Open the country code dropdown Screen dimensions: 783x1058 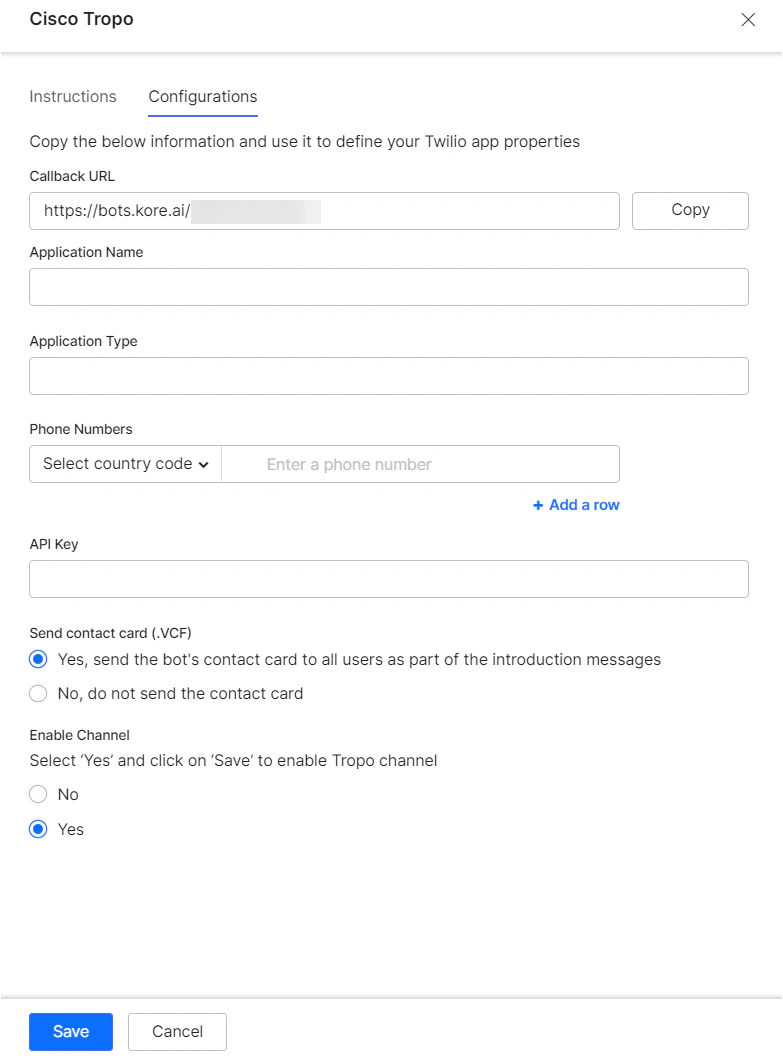coord(124,464)
